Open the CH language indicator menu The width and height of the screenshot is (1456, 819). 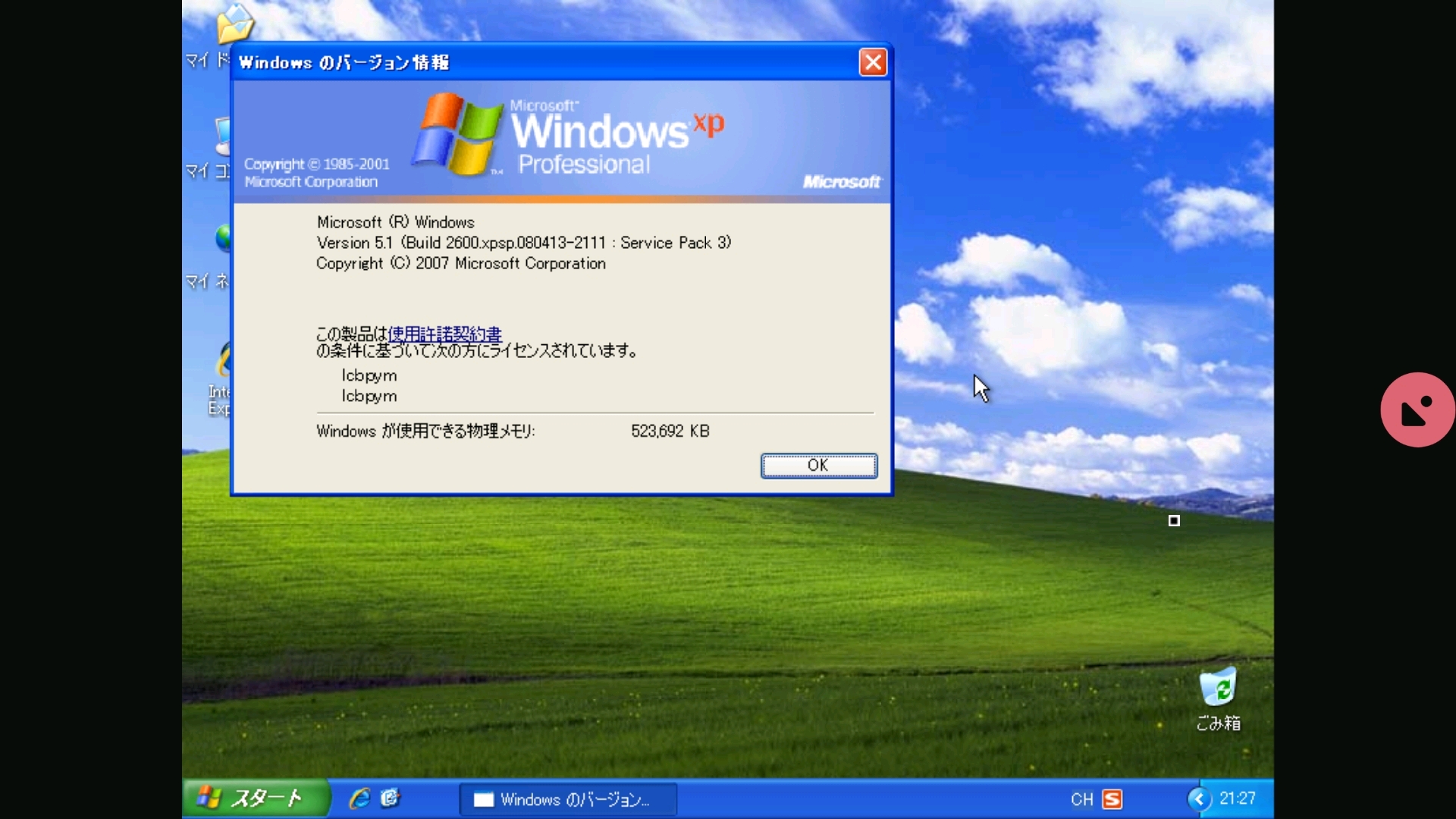point(1081,799)
